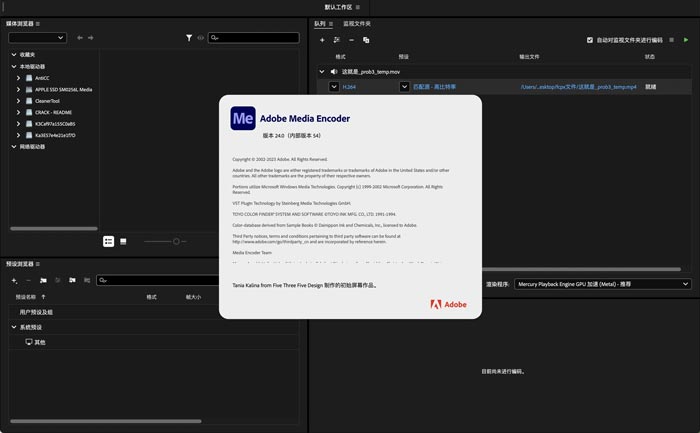Switch media browser to thumbnail view

(123, 241)
